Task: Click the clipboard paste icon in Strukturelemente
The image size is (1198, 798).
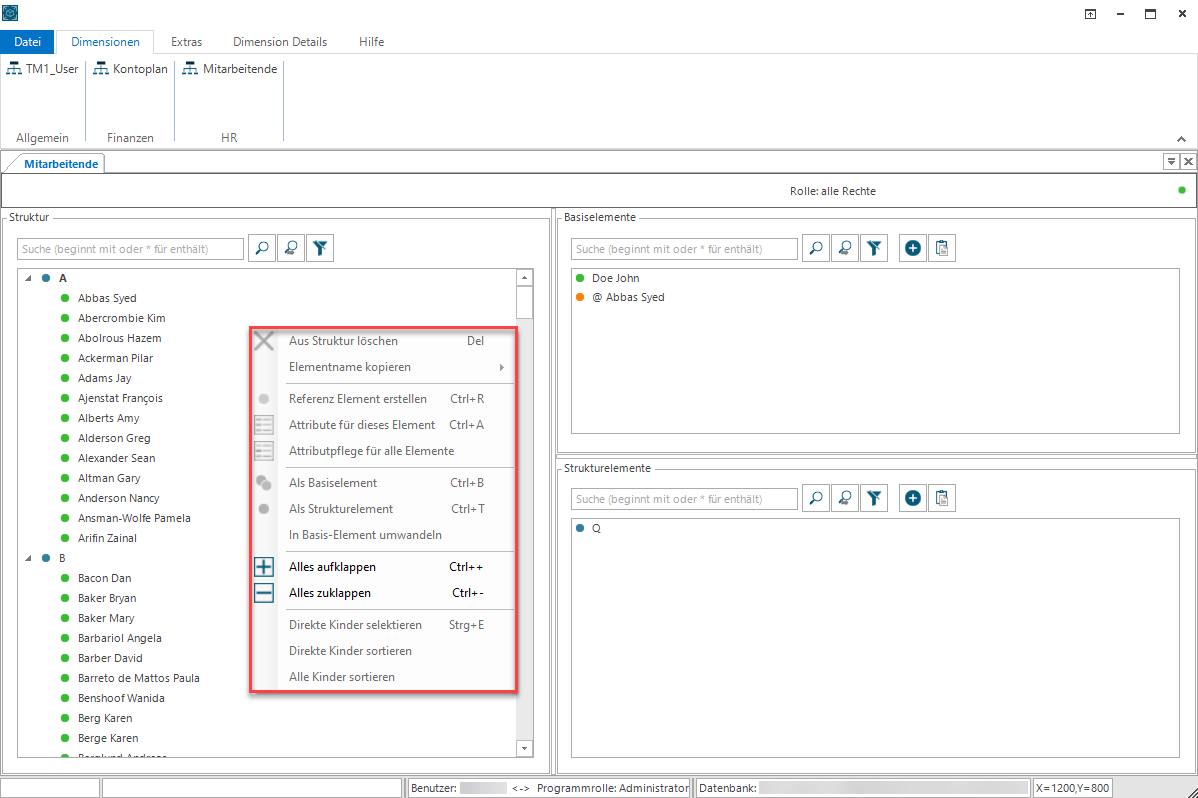Action: point(942,498)
